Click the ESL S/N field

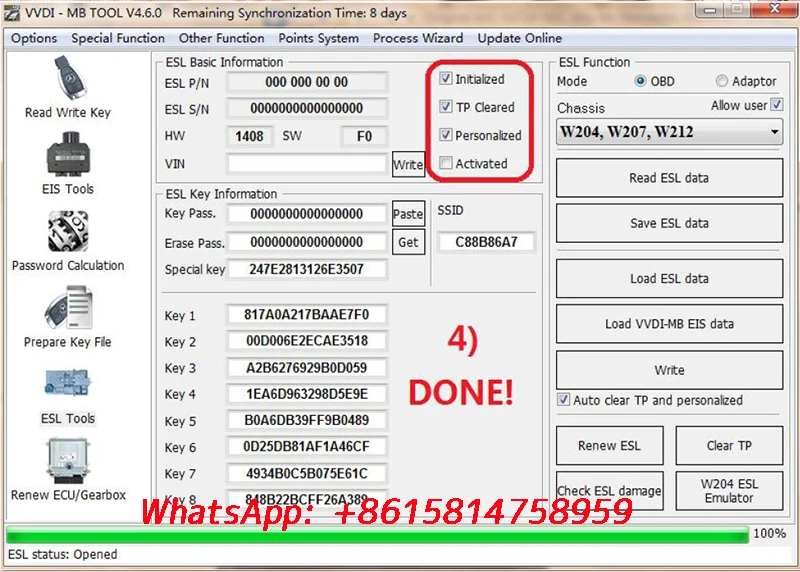(307, 108)
